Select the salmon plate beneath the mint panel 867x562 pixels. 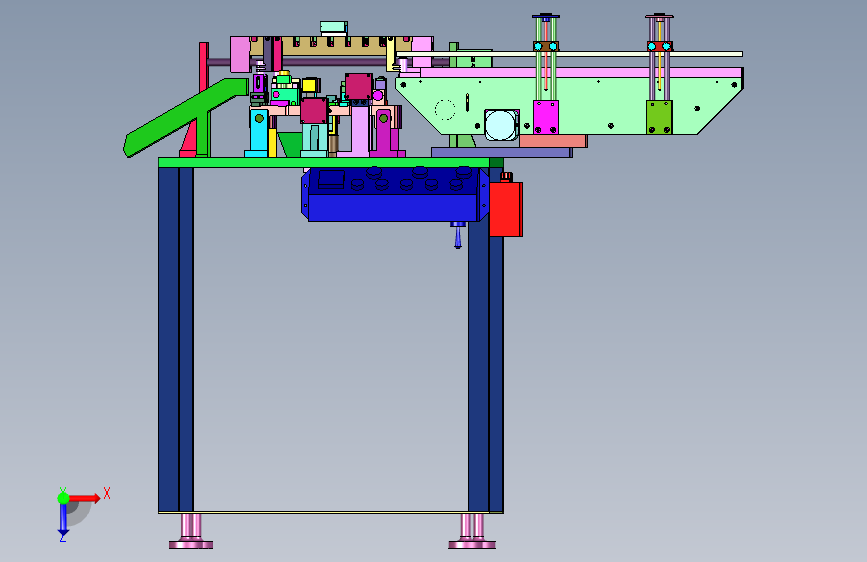point(552,141)
